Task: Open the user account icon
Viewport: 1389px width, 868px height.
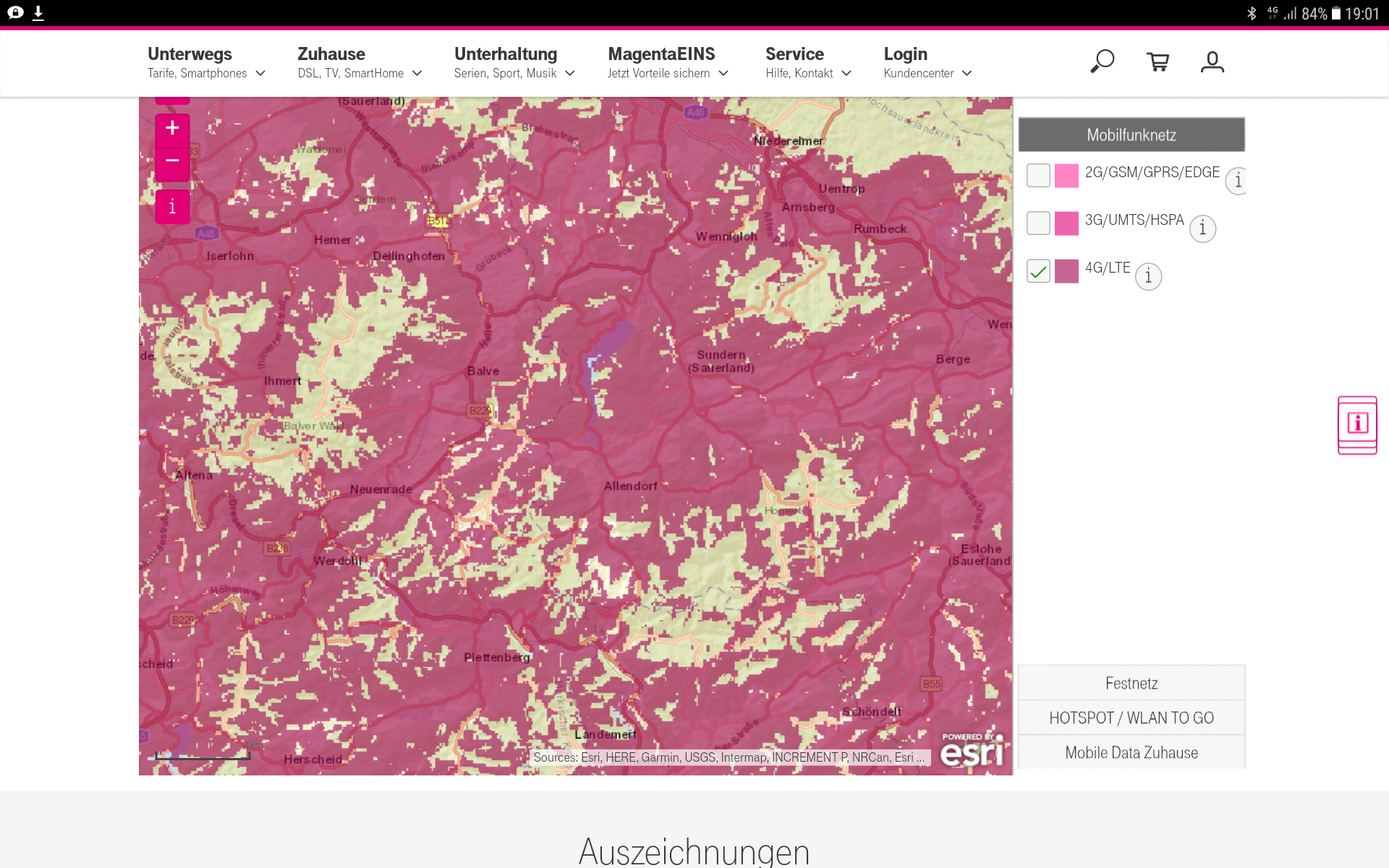Action: point(1212,62)
